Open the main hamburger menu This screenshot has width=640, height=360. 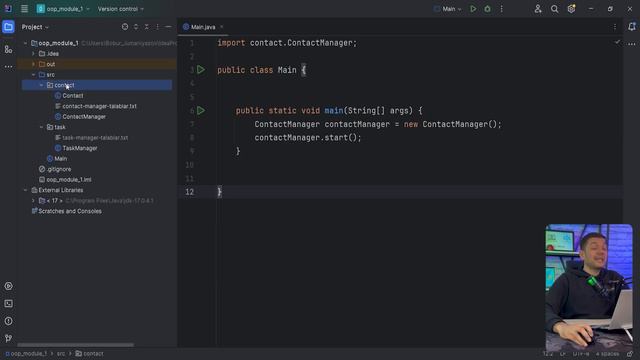(x=24, y=9)
